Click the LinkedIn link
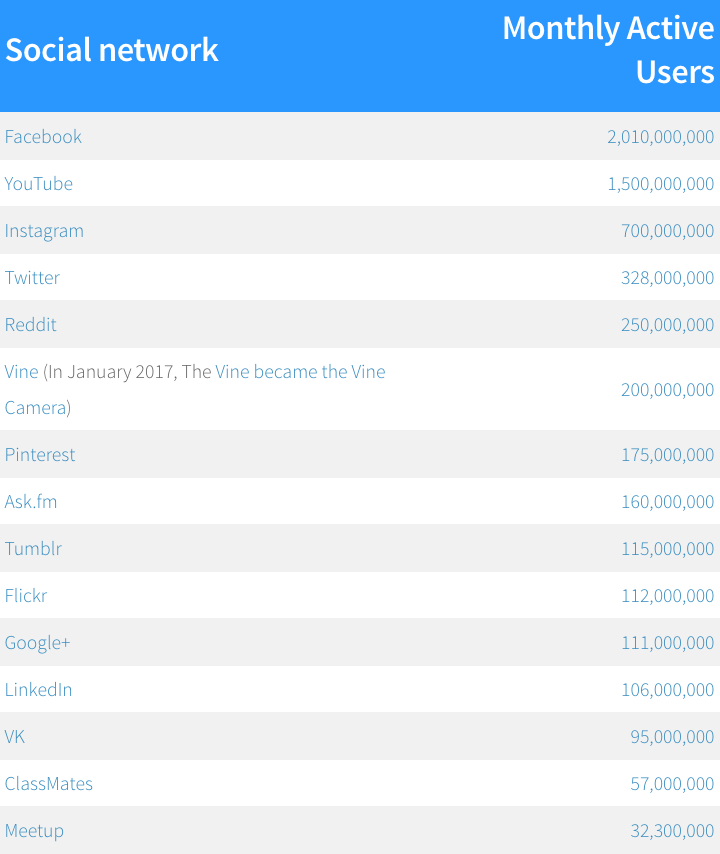Image resolution: width=720 pixels, height=854 pixels. 39,690
